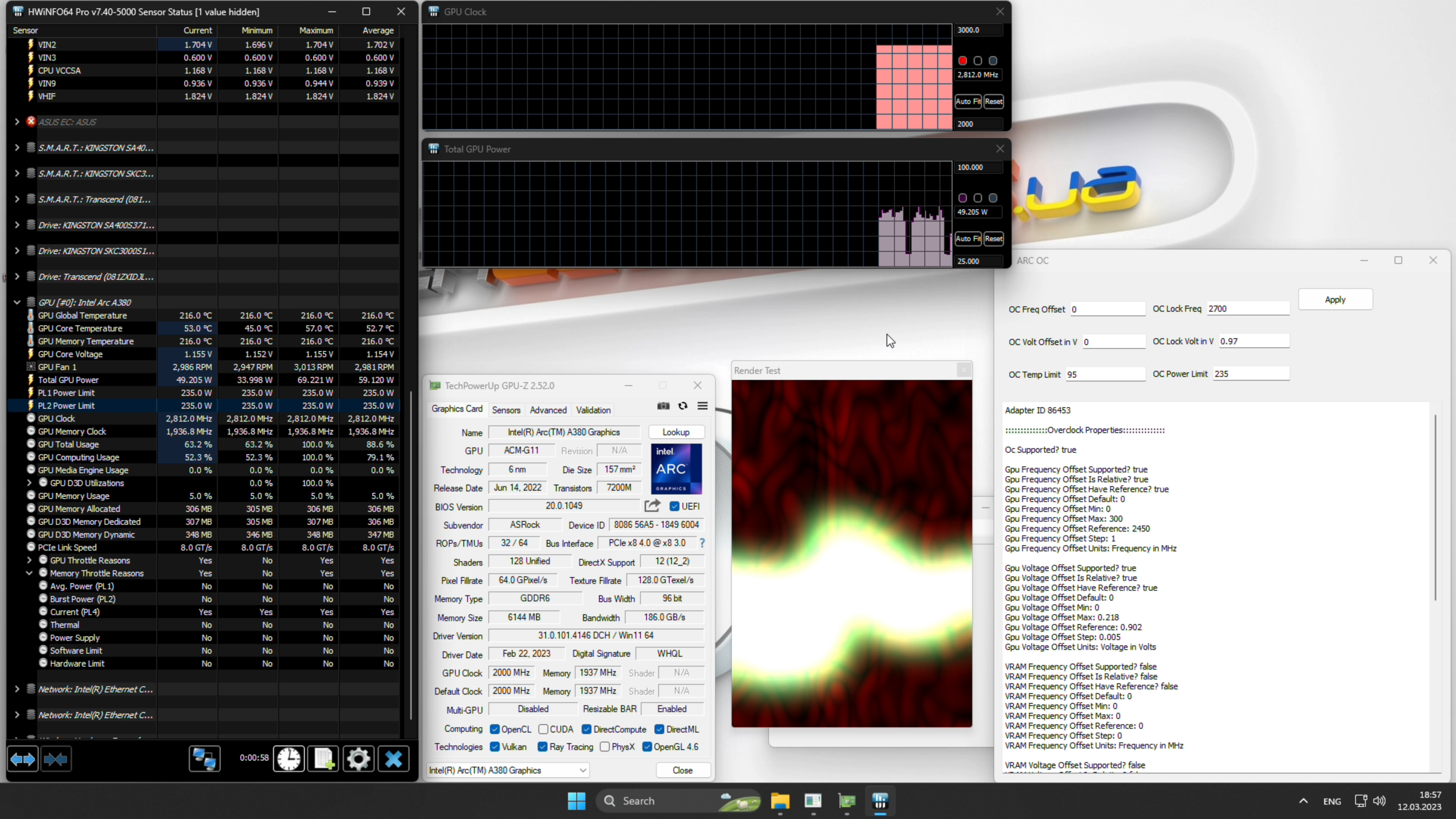The height and width of the screenshot is (819, 1456).
Task: Click the GPU-Z screenshot camera icon
Action: pyautogui.click(x=663, y=406)
